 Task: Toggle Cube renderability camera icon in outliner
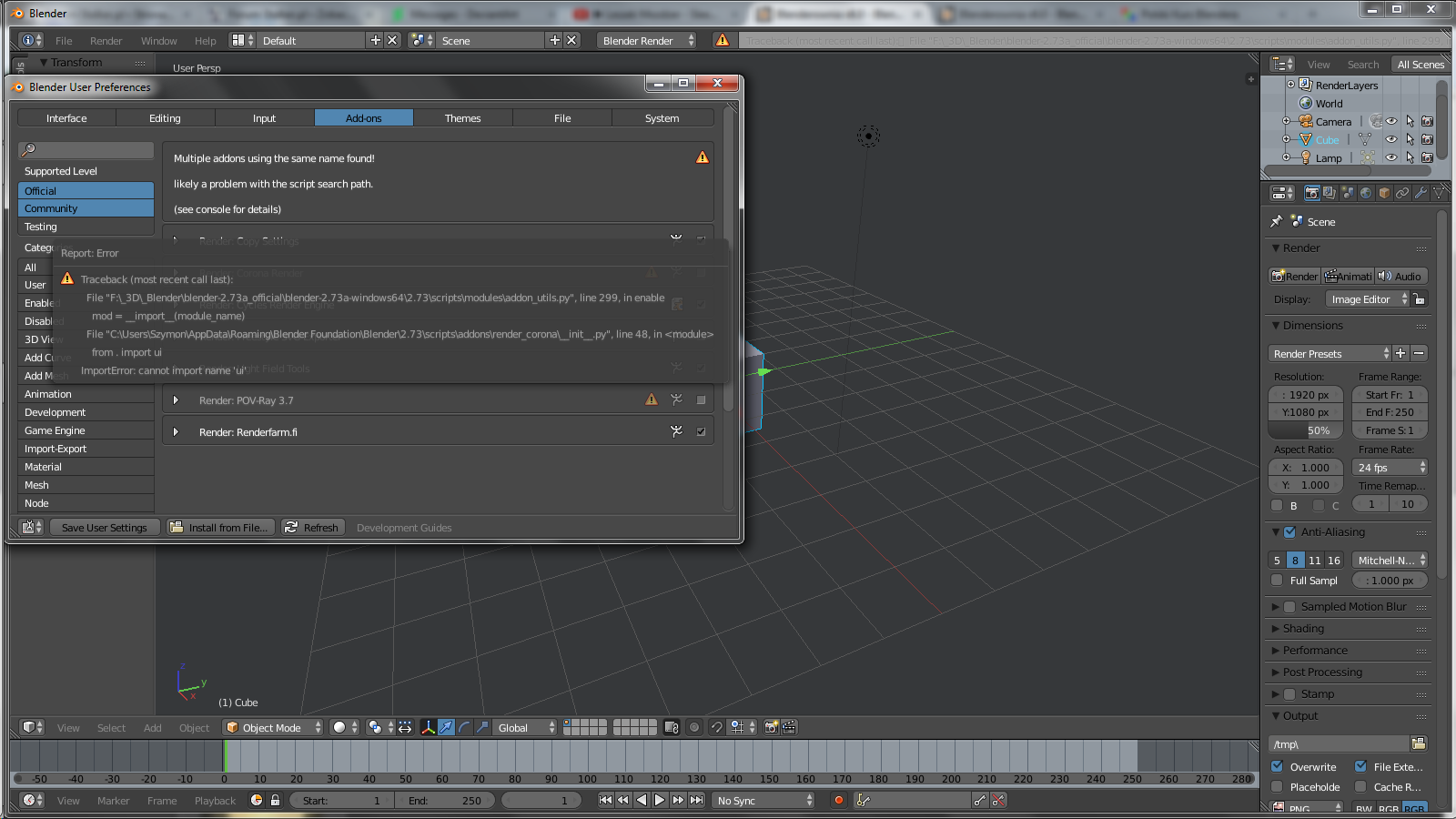pyautogui.click(x=1427, y=139)
